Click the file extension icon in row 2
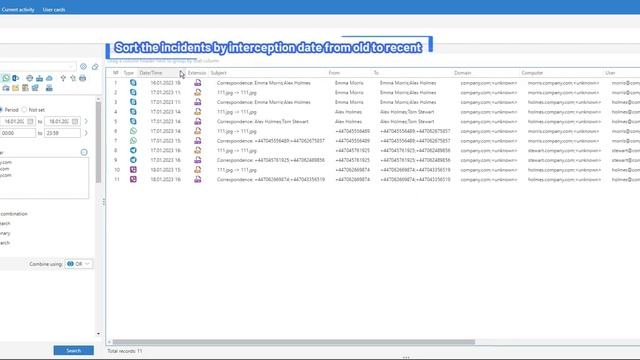Viewport: 640px width, 360px height. point(198,92)
